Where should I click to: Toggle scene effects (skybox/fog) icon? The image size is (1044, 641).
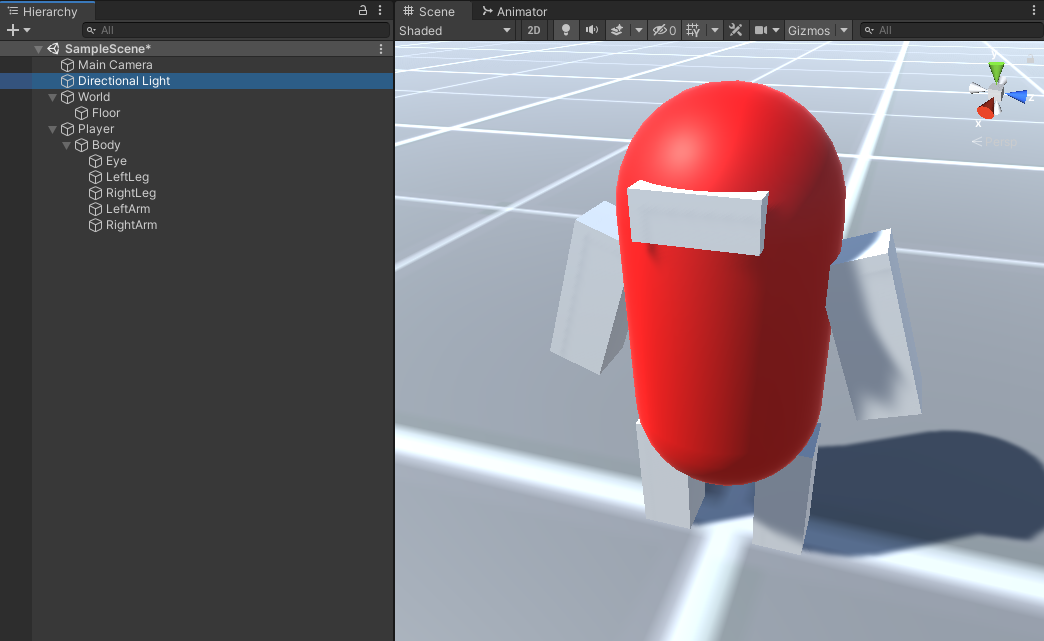[x=617, y=30]
